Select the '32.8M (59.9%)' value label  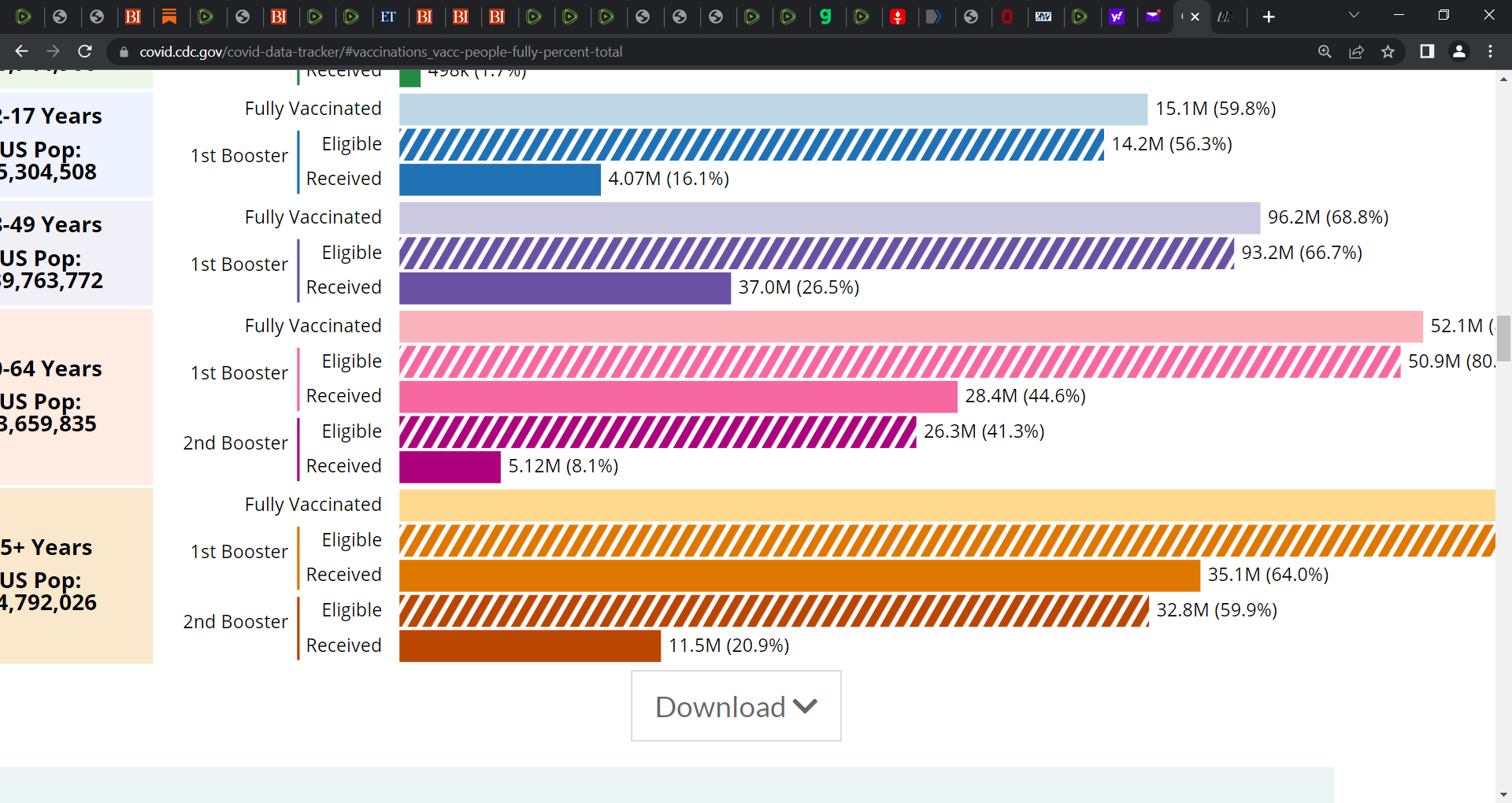(1217, 610)
